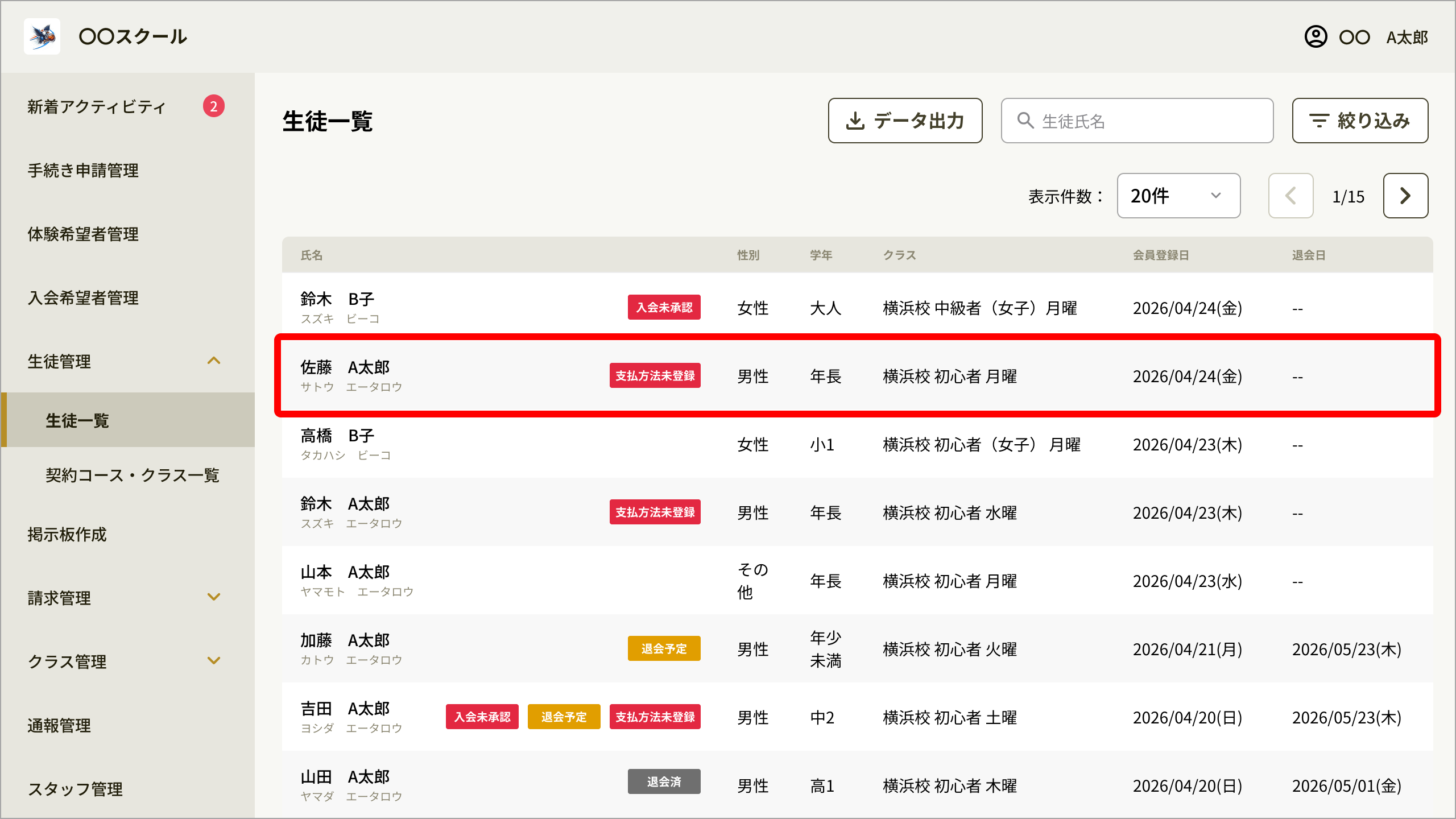The width and height of the screenshot is (1456, 819).
Task: Click the 性別 column header
Action: tap(748, 255)
